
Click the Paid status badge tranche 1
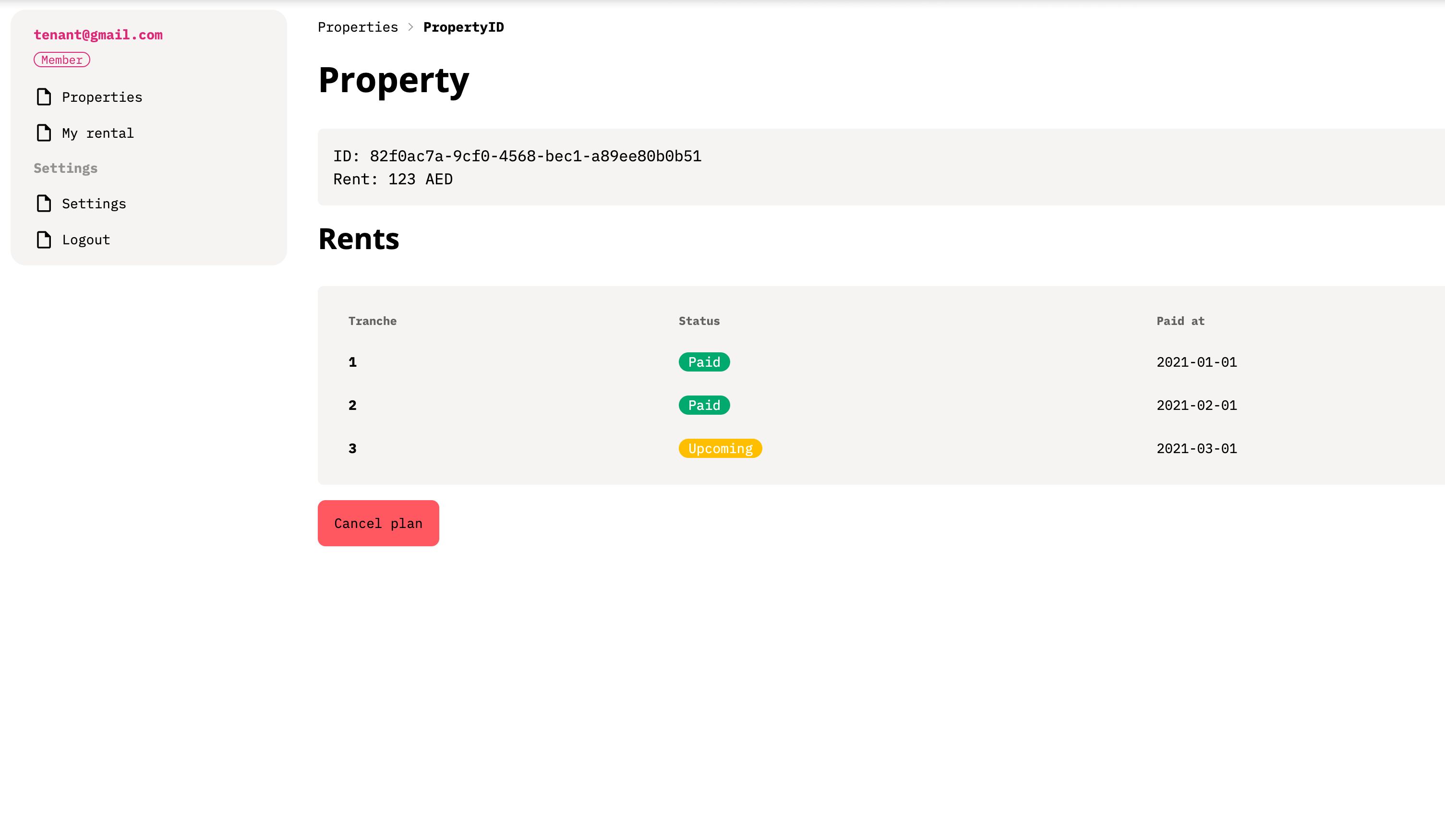click(704, 362)
